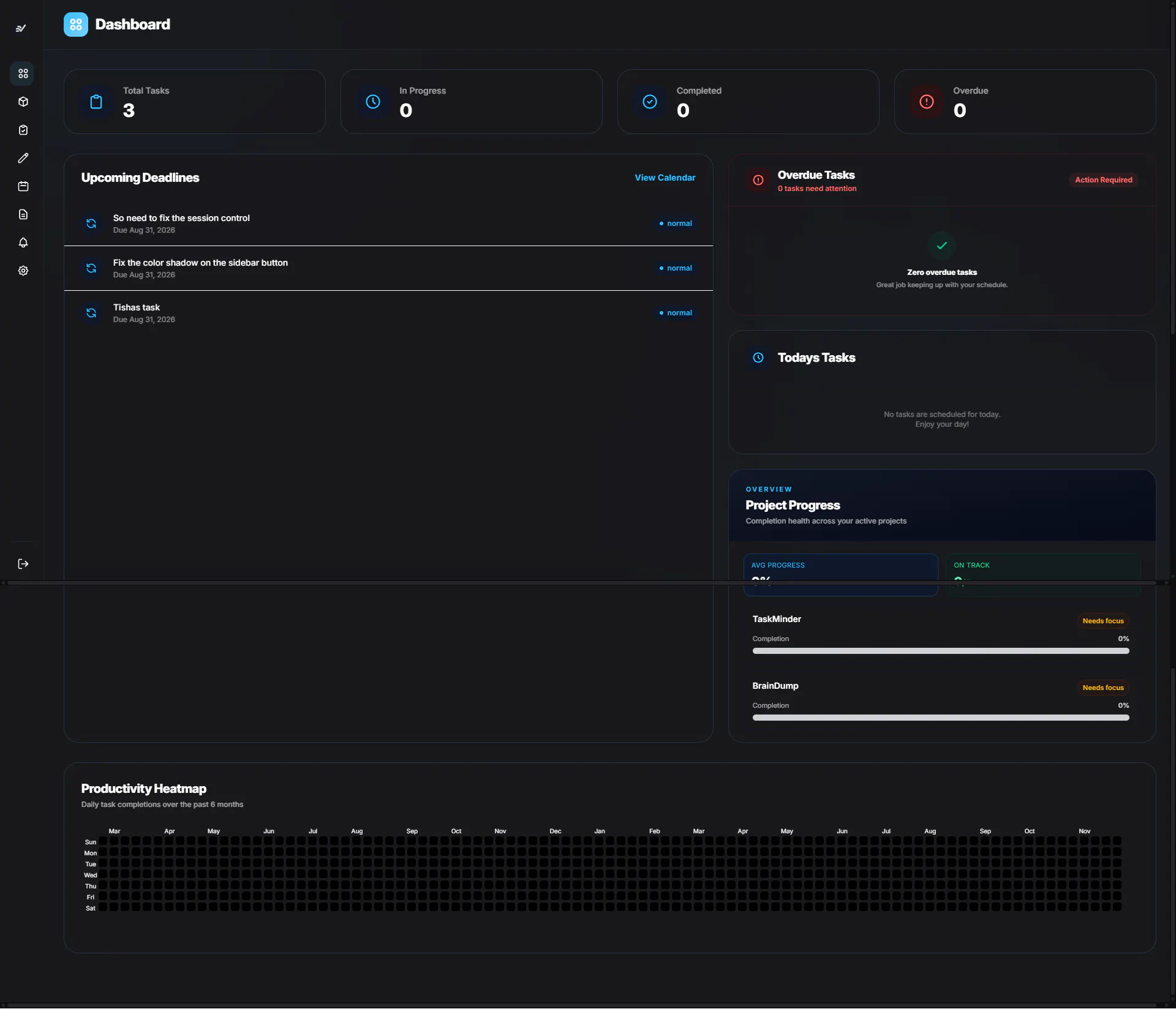Open the Settings gear icon in sidebar
This screenshot has height=1009, width=1176.
click(23, 271)
